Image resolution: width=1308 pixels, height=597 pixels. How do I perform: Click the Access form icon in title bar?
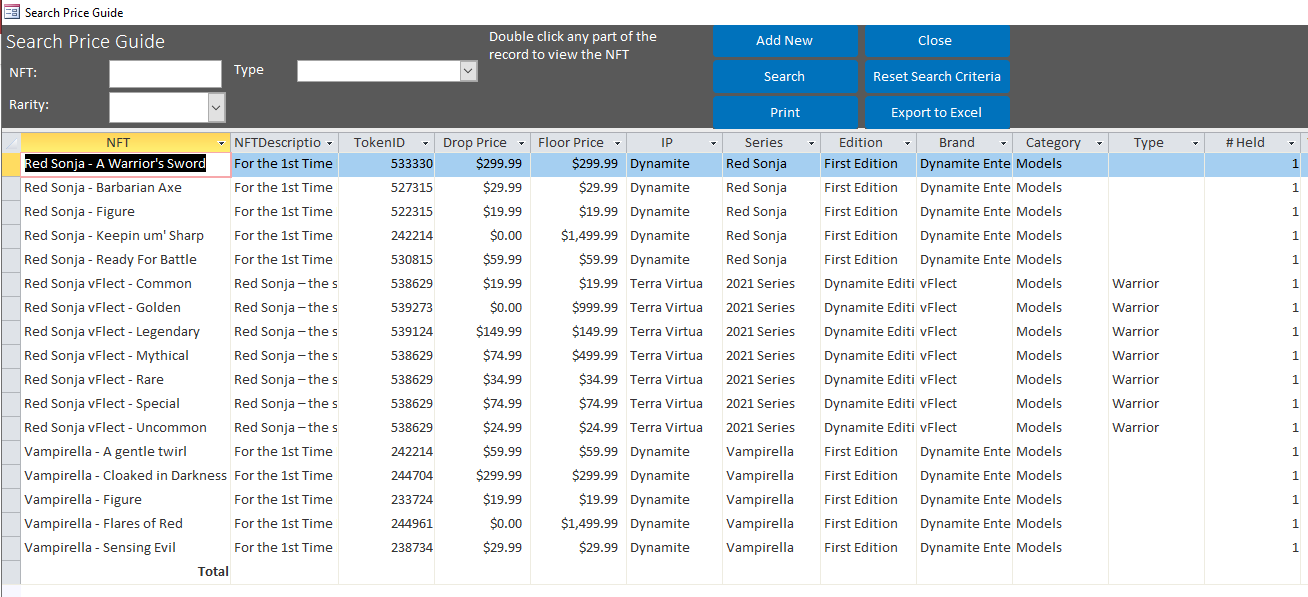[x=12, y=12]
